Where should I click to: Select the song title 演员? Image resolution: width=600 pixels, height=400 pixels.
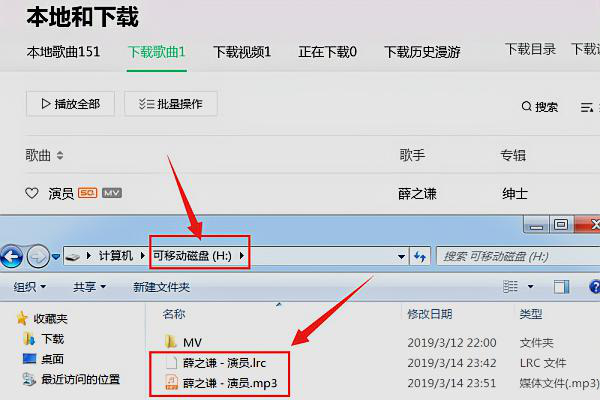pyautogui.click(x=61, y=193)
